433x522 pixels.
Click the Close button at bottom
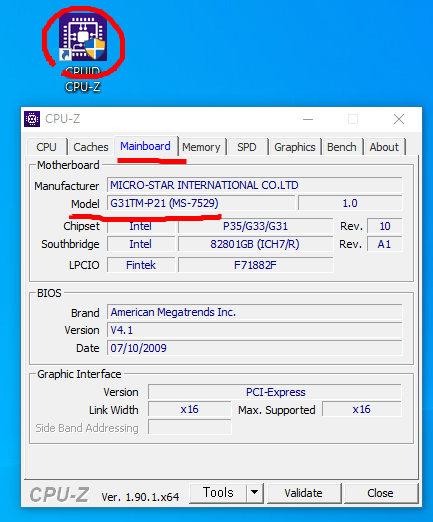pyautogui.click(x=380, y=493)
